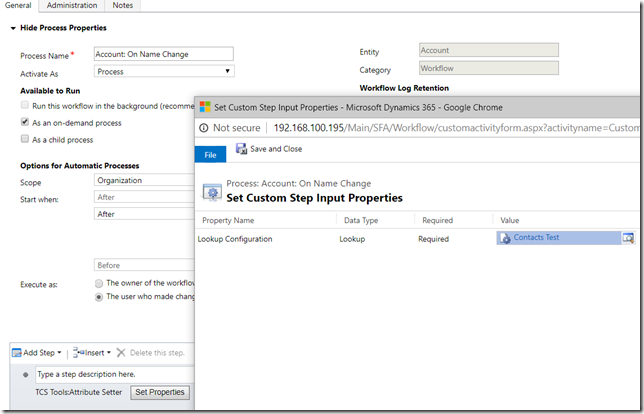644x414 pixels.
Task: Click the browser address URL
Action: pos(456,128)
